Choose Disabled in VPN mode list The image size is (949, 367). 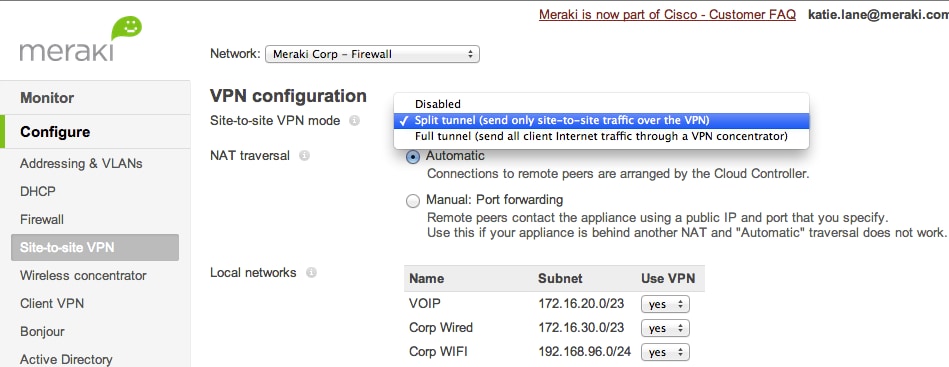pos(601,104)
